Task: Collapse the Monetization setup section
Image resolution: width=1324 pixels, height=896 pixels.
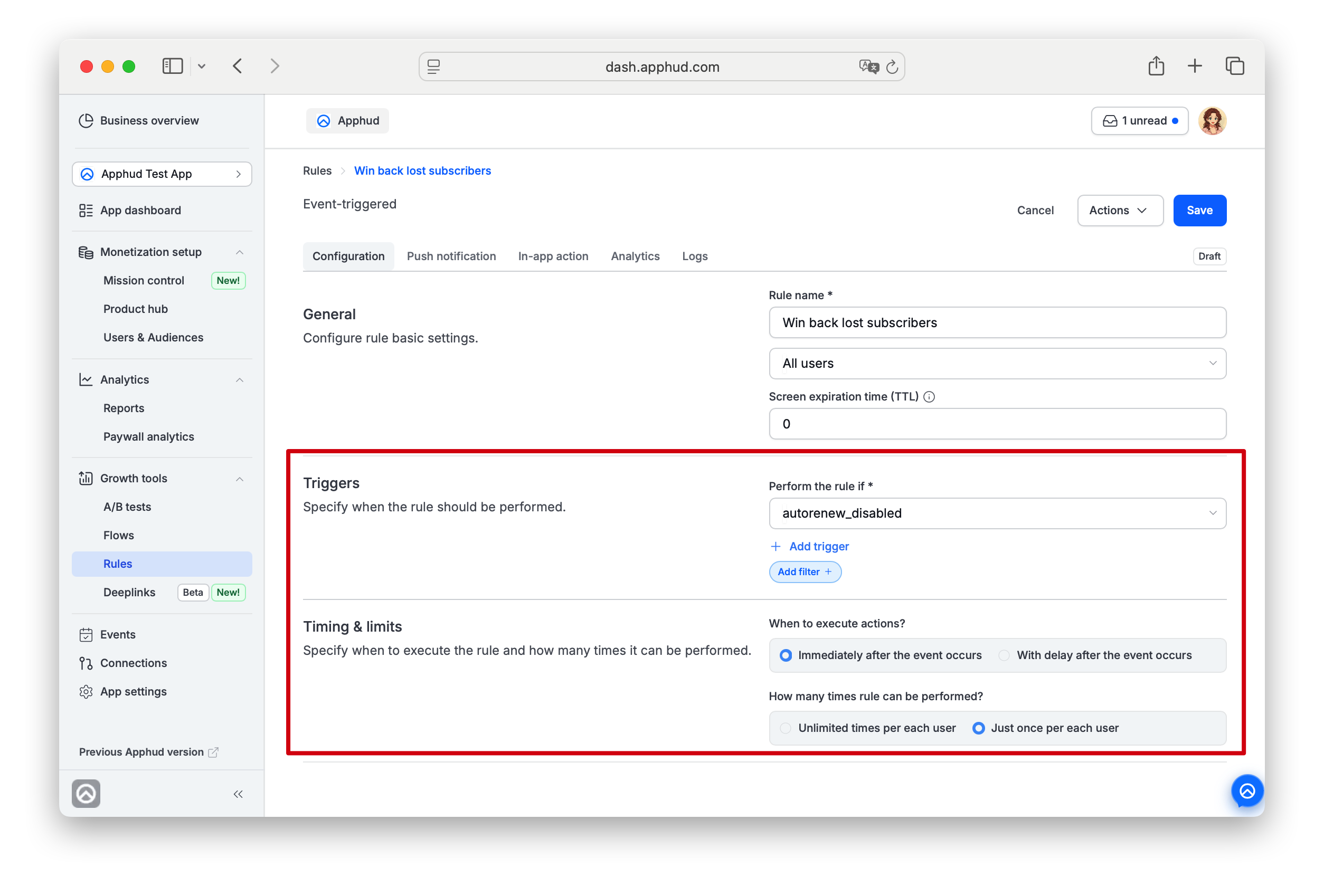Action: (239, 252)
